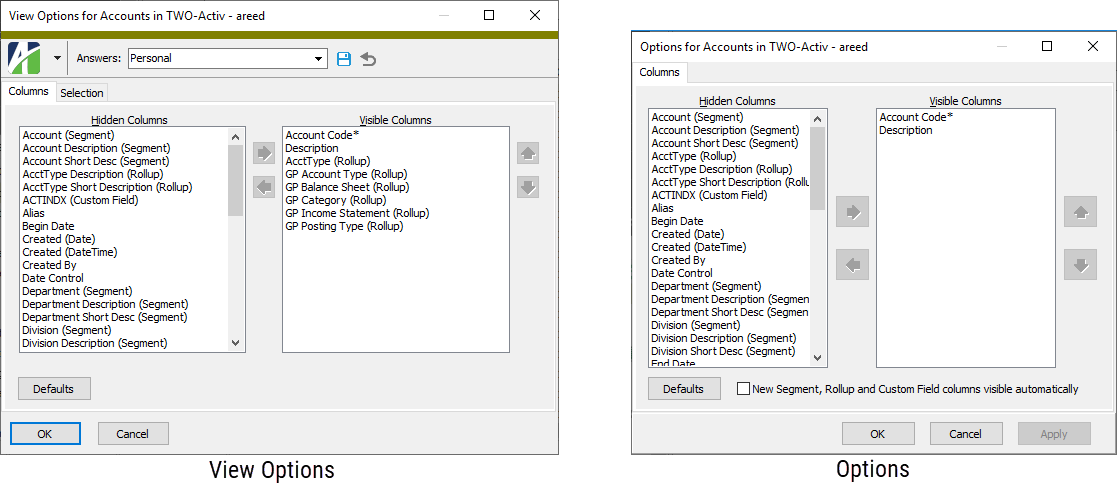Click move right arrow in View Options dialog
The width and height of the screenshot is (1119, 489).
pos(264,153)
